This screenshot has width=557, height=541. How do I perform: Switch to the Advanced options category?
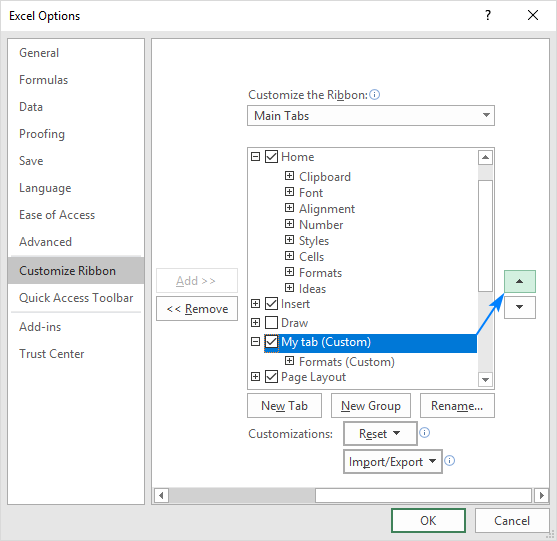click(45, 242)
